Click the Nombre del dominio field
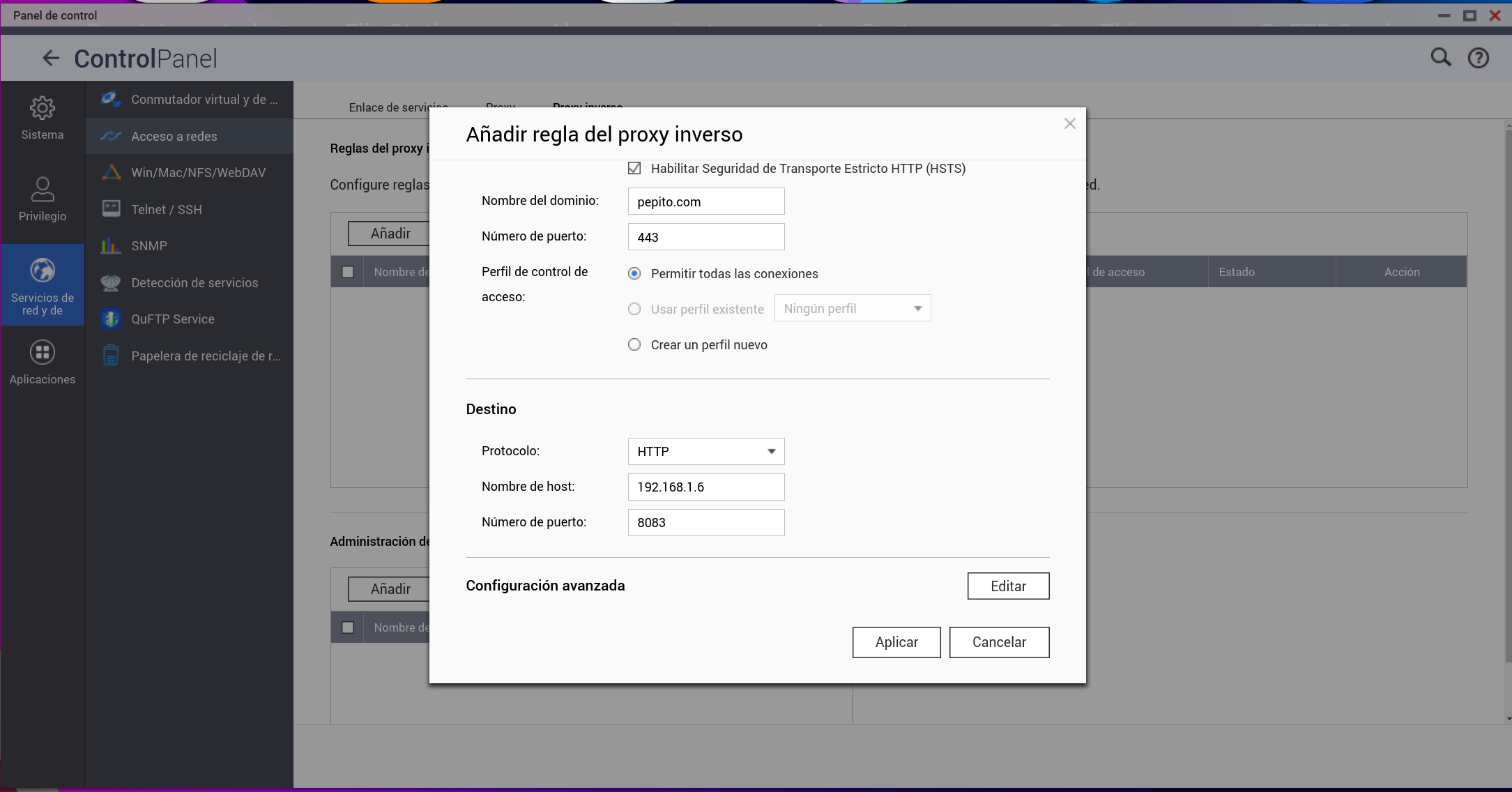1512x792 pixels. [x=705, y=201]
